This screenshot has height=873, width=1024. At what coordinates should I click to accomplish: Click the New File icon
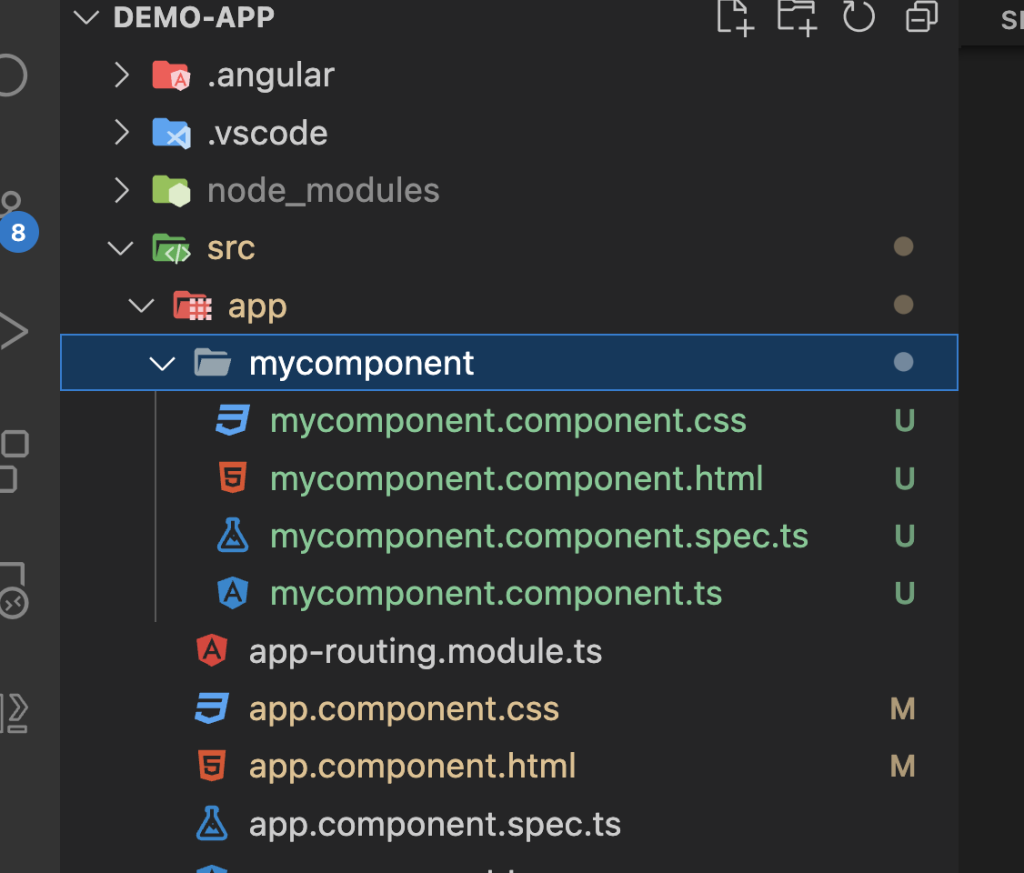click(x=735, y=17)
